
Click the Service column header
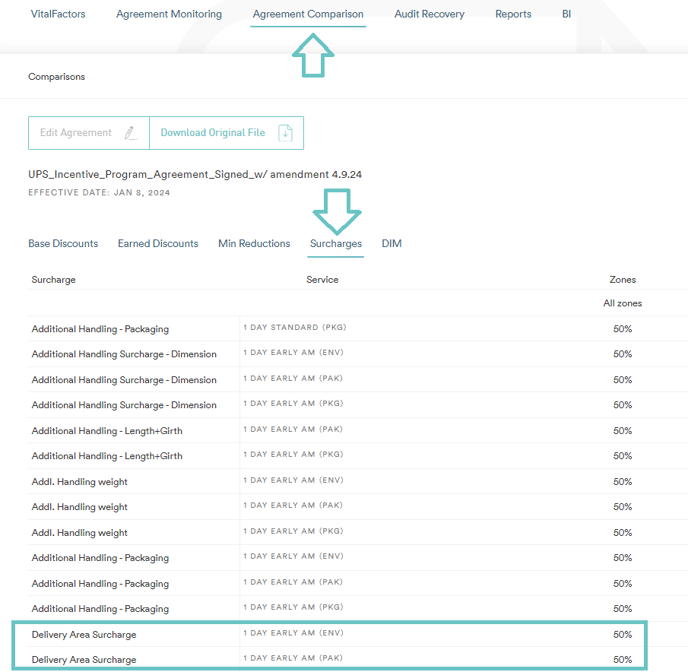click(322, 280)
